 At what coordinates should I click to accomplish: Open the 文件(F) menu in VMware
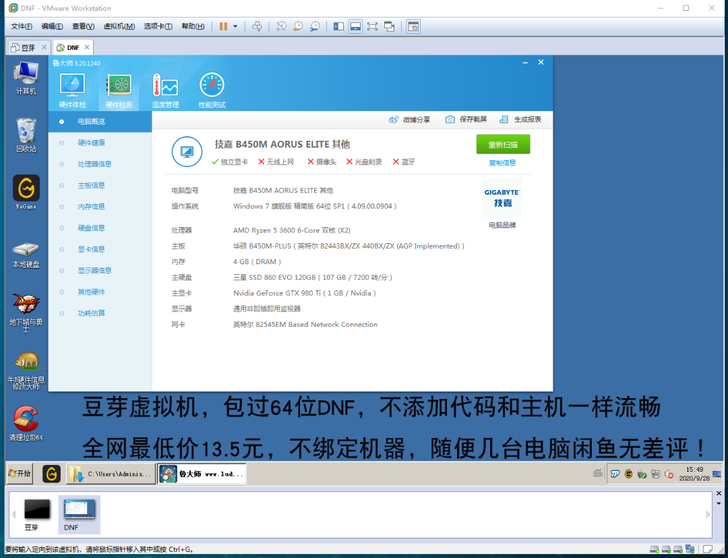click(21, 26)
